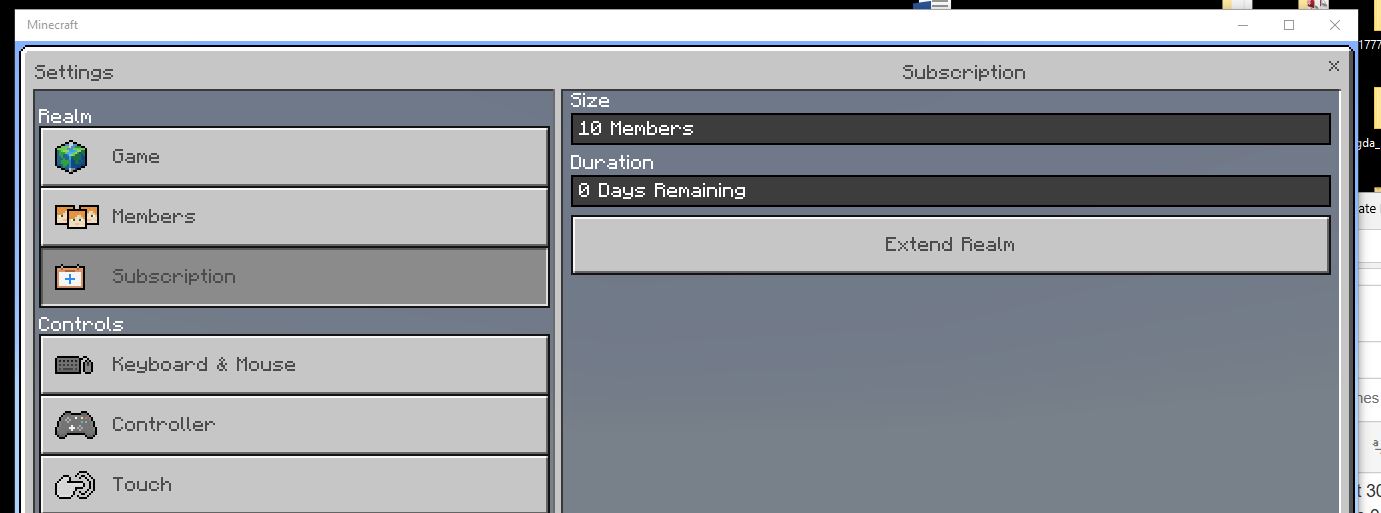The width and height of the screenshot is (1381, 513).
Task: Open the Members settings tab
Action: (x=295, y=217)
